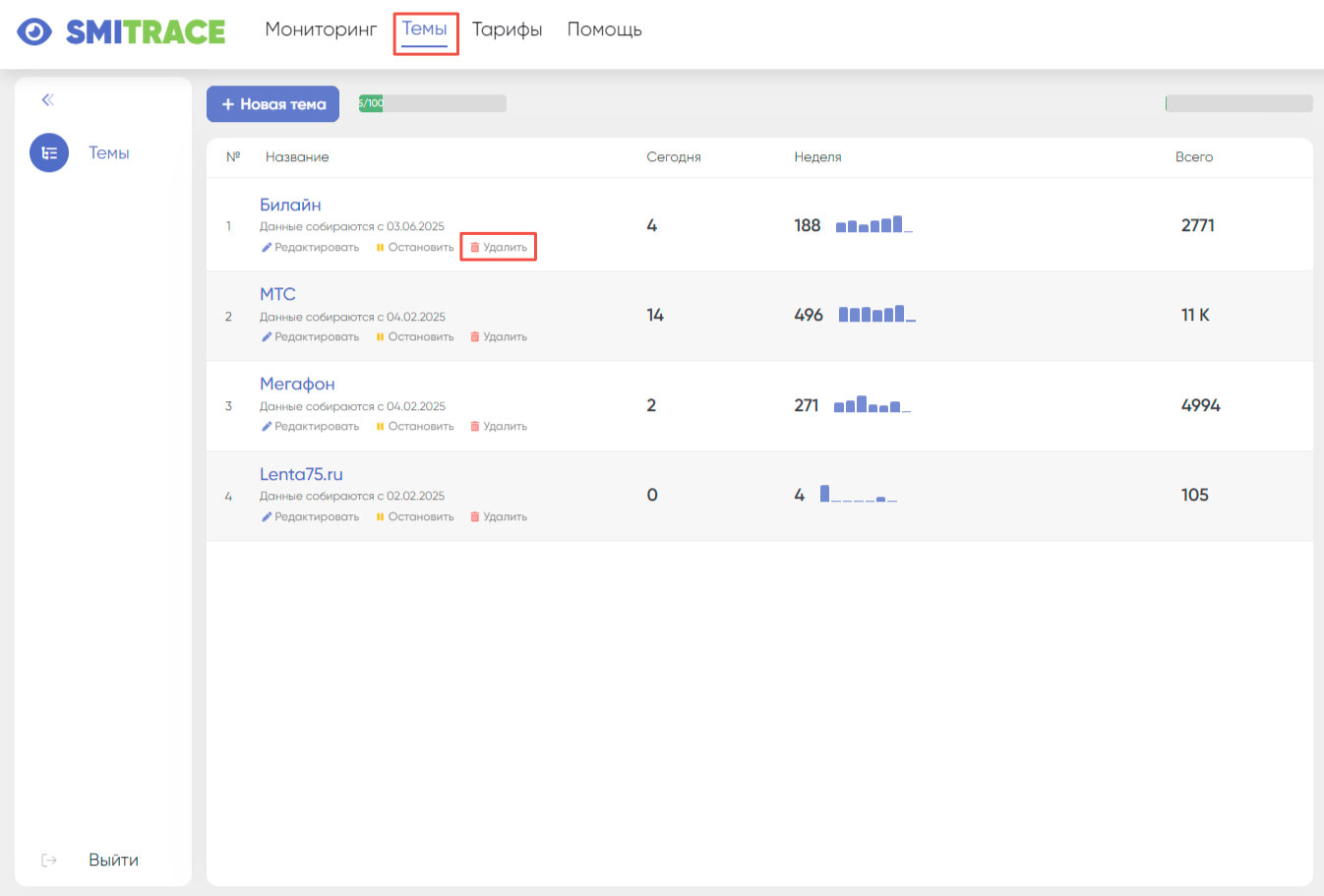Click the logout arrow icon near Выйти
Image resolution: width=1324 pixels, height=896 pixels.
click(x=49, y=861)
